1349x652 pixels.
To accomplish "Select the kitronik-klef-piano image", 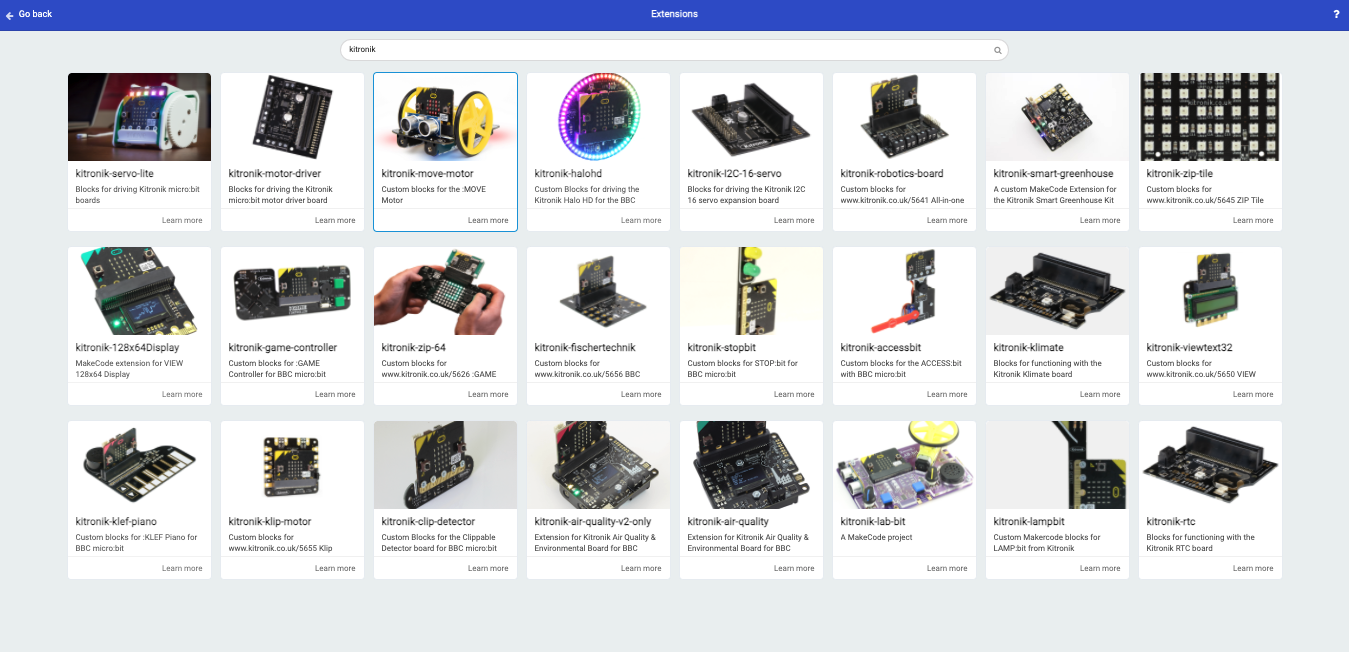I will coord(140,465).
